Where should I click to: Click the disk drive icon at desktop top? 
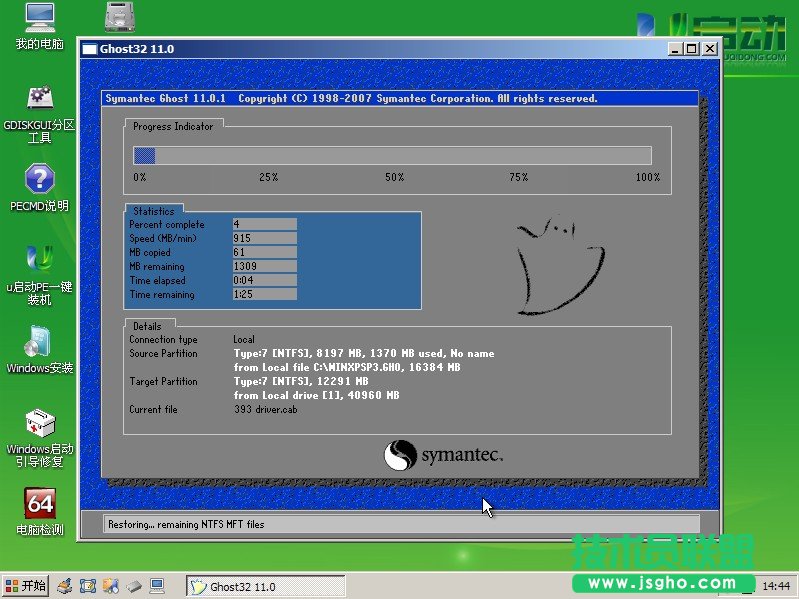point(120,16)
